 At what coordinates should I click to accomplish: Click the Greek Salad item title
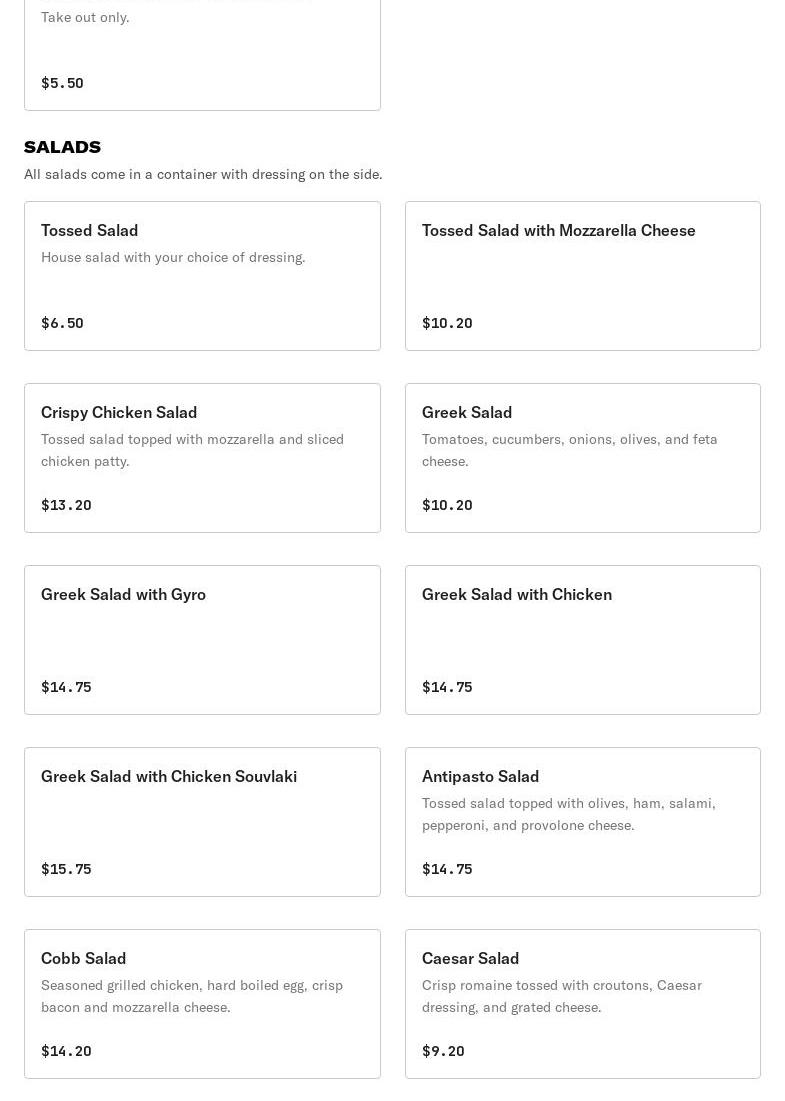(x=467, y=413)
